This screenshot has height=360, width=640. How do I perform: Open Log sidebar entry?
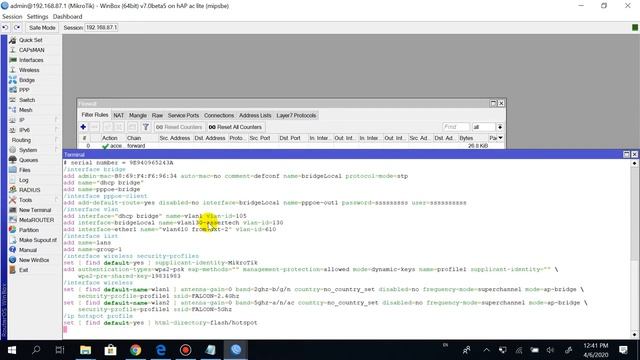(x=23, y=180)
